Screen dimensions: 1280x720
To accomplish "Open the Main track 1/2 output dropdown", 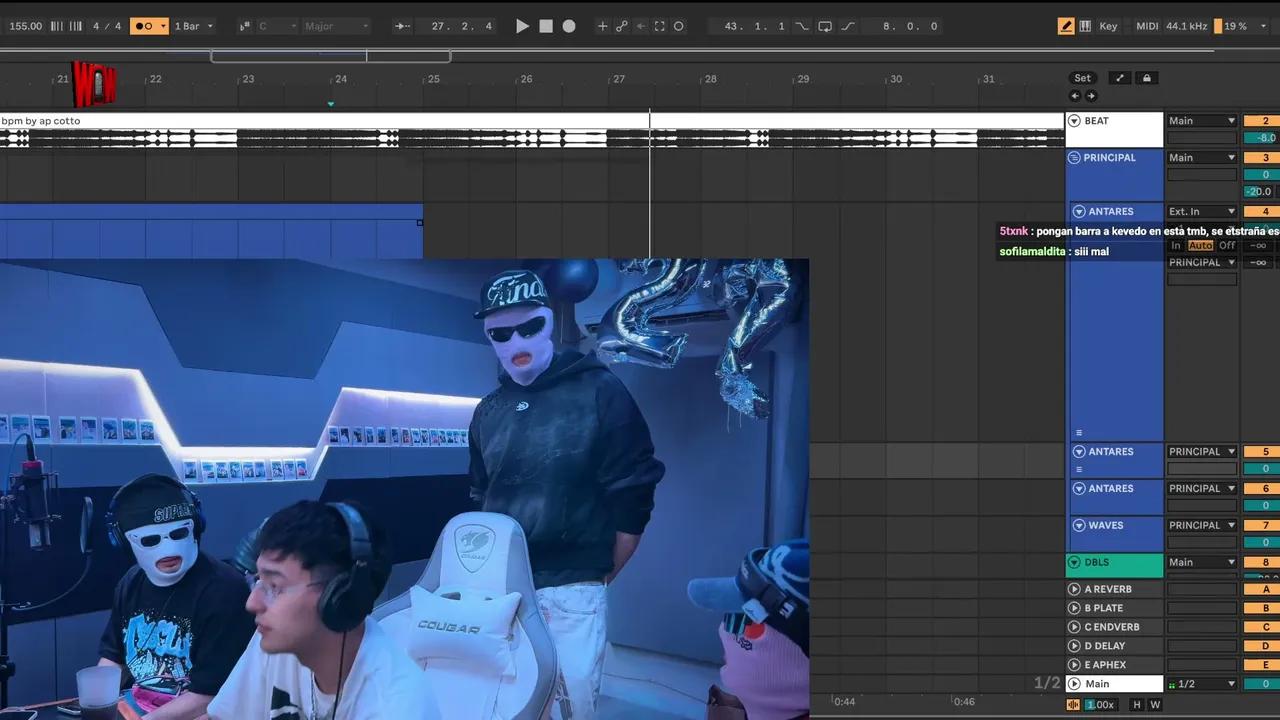I will [x=1202, y=684].
